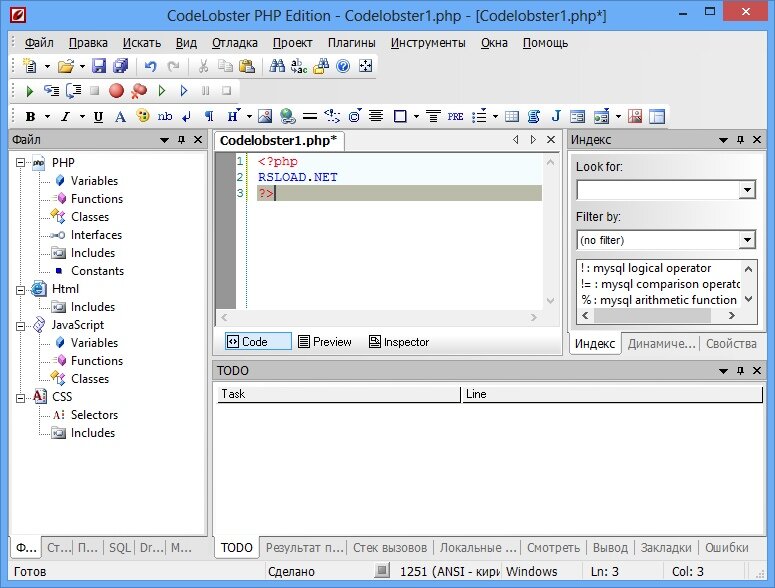
Task: Click the index list horizontal scrollbar right arrow
Action: coord(732,315)
